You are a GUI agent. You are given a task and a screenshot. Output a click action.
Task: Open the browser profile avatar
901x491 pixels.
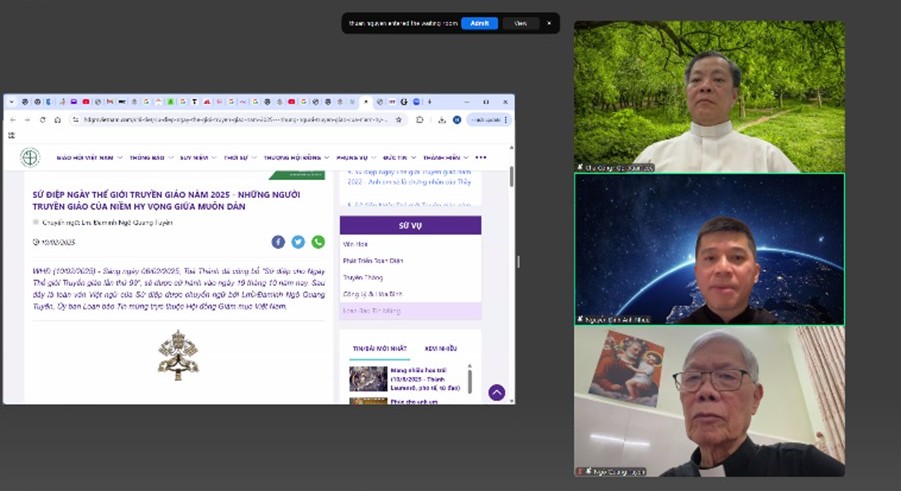tap(457, 120)
